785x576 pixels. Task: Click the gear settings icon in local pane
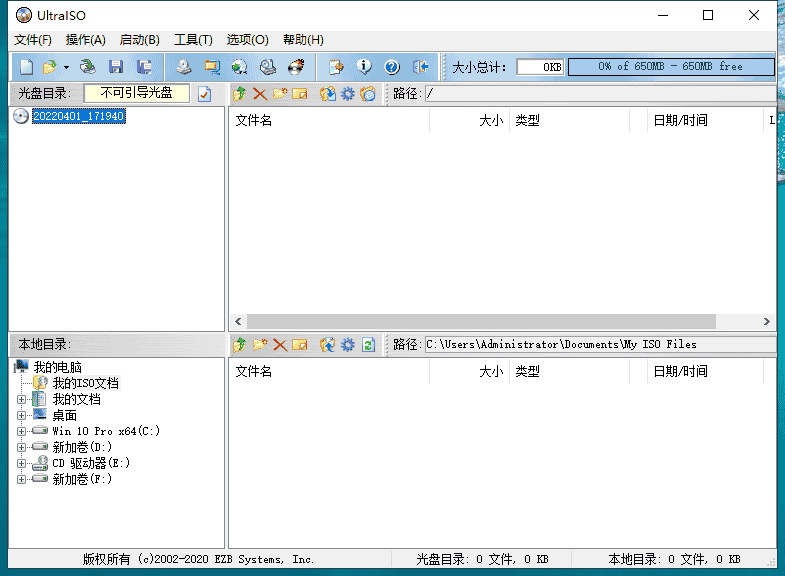pyautogui.click(x=347, y=345)
